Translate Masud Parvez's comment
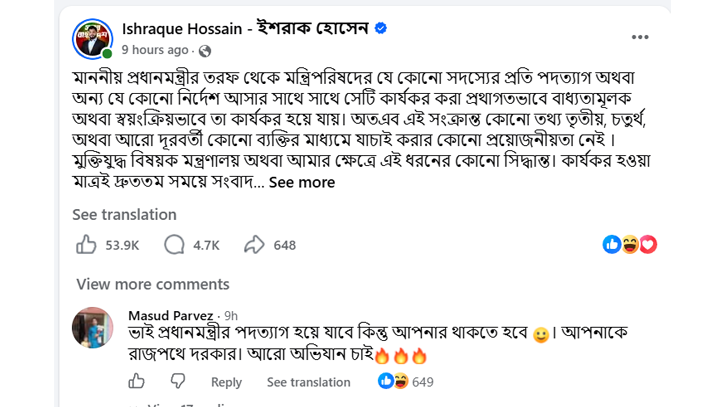Image resolution: width=725 pixels, height=407 pixels. (308, 382)
